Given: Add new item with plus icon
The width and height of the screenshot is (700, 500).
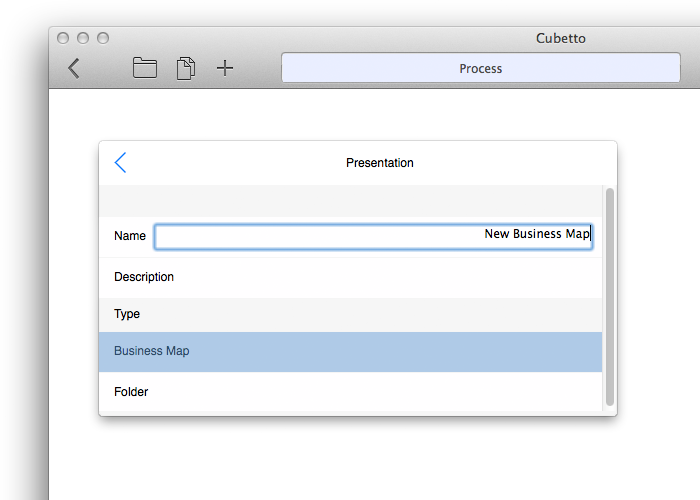Looking at the screenshot, I should (225, 68).
